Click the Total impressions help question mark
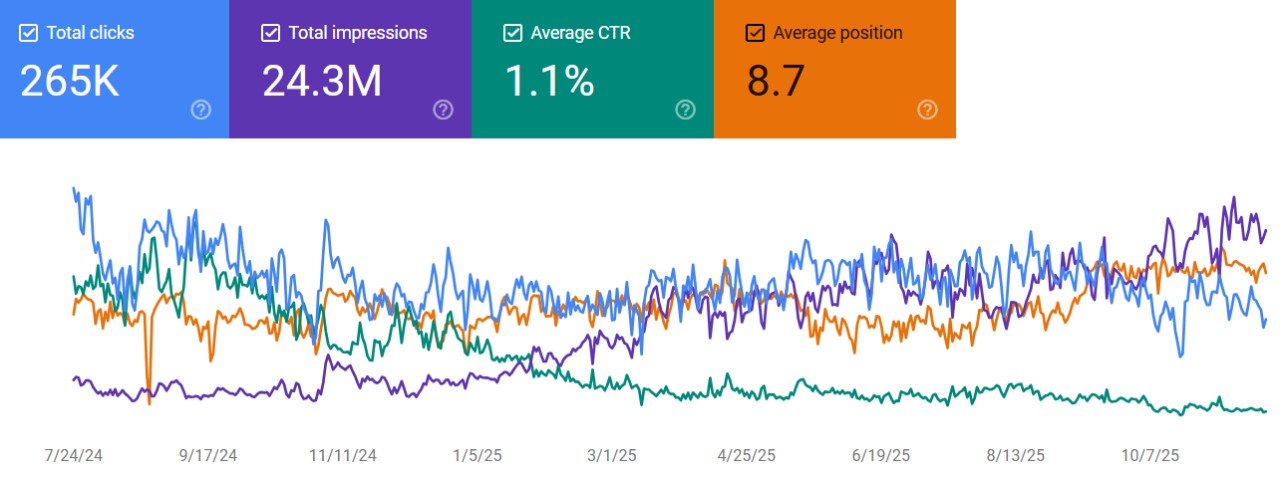 pyautogui.click(x=443, y=110)
